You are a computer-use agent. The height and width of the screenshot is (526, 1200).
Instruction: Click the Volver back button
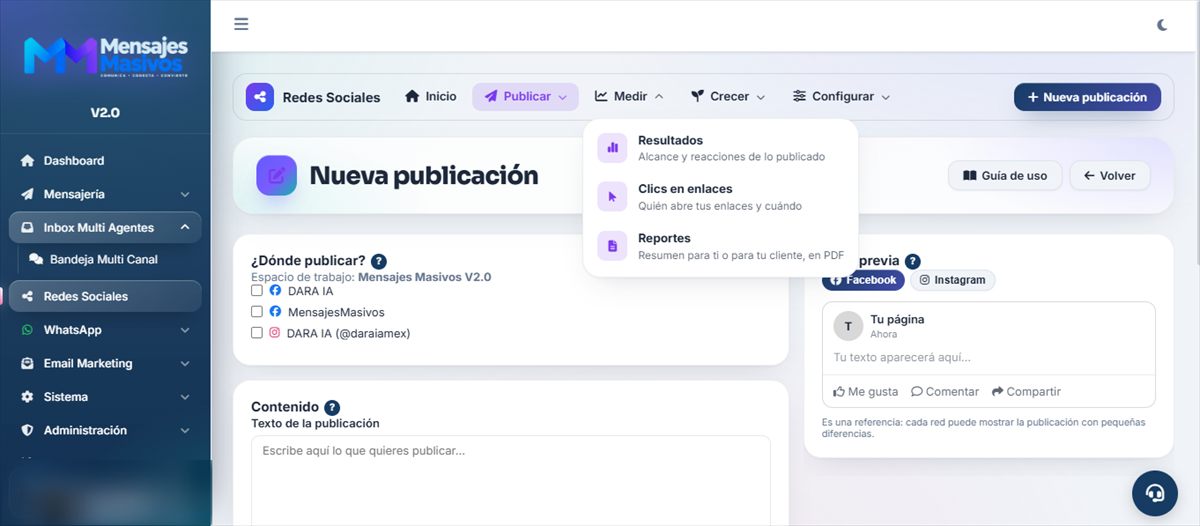point(1110,176)
